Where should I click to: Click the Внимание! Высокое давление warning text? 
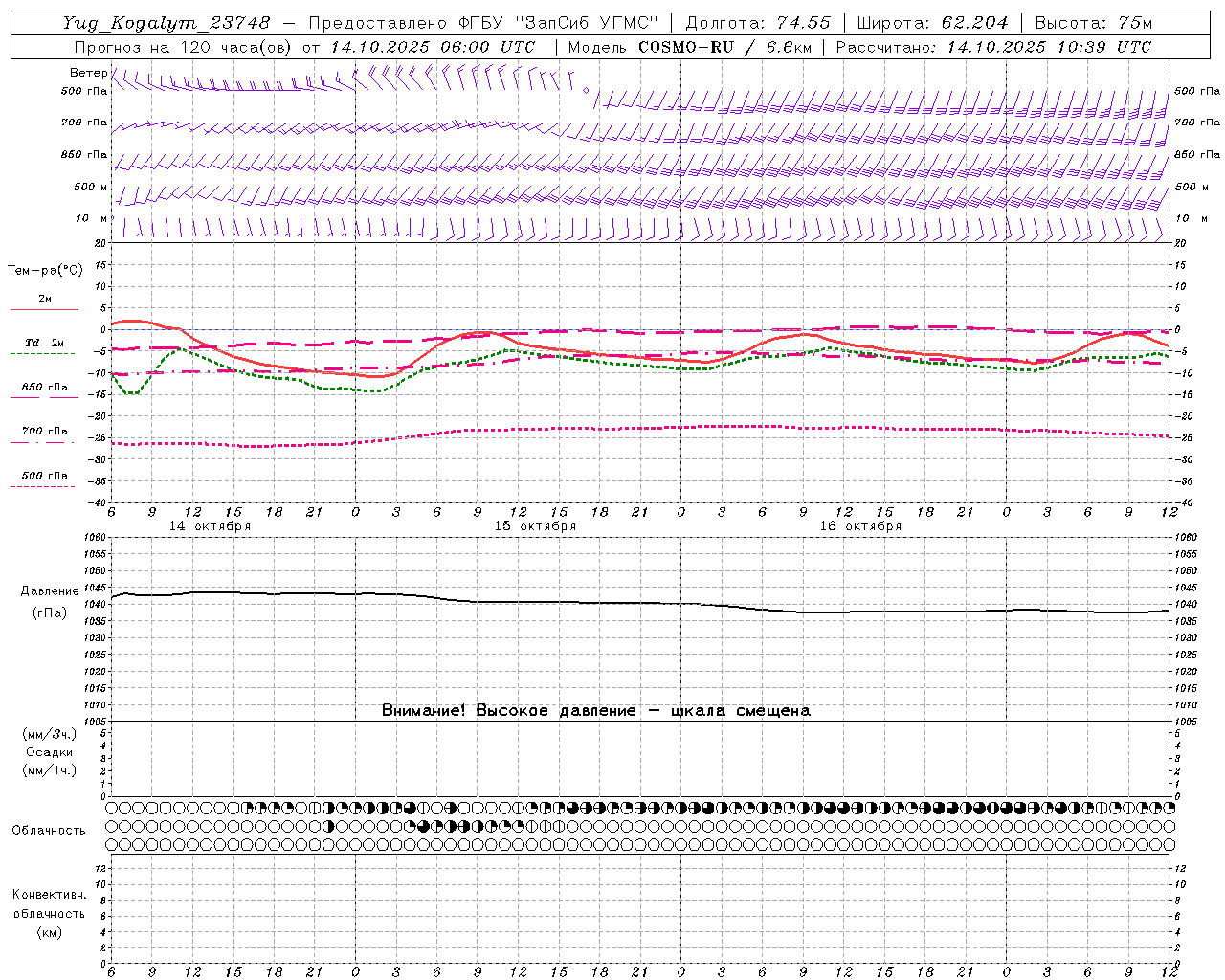tap(595, 711)
